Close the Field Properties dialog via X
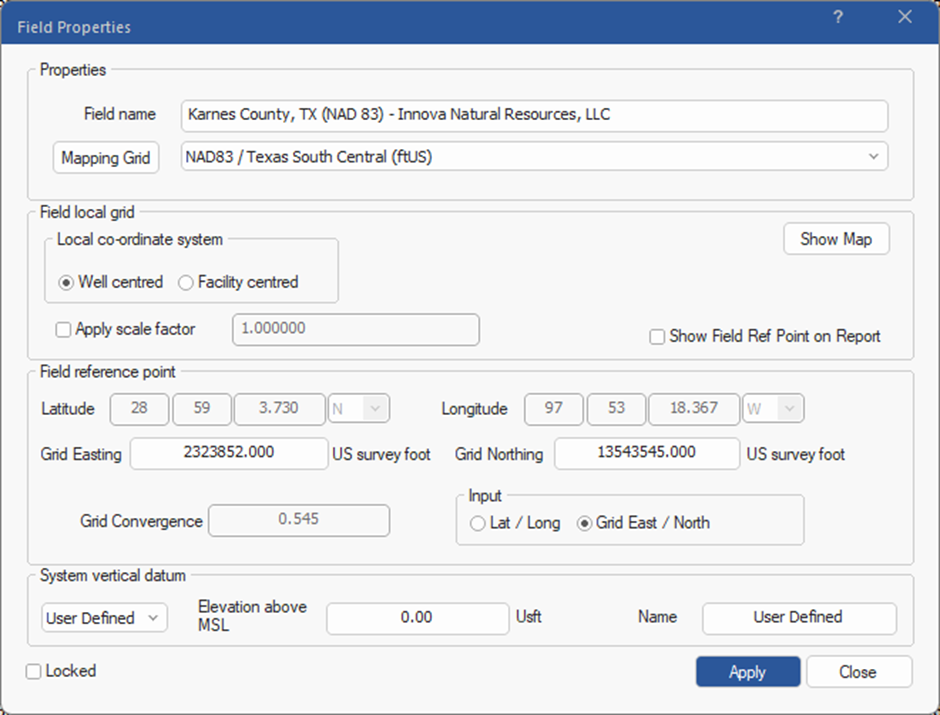 click(x=905, y=17)
